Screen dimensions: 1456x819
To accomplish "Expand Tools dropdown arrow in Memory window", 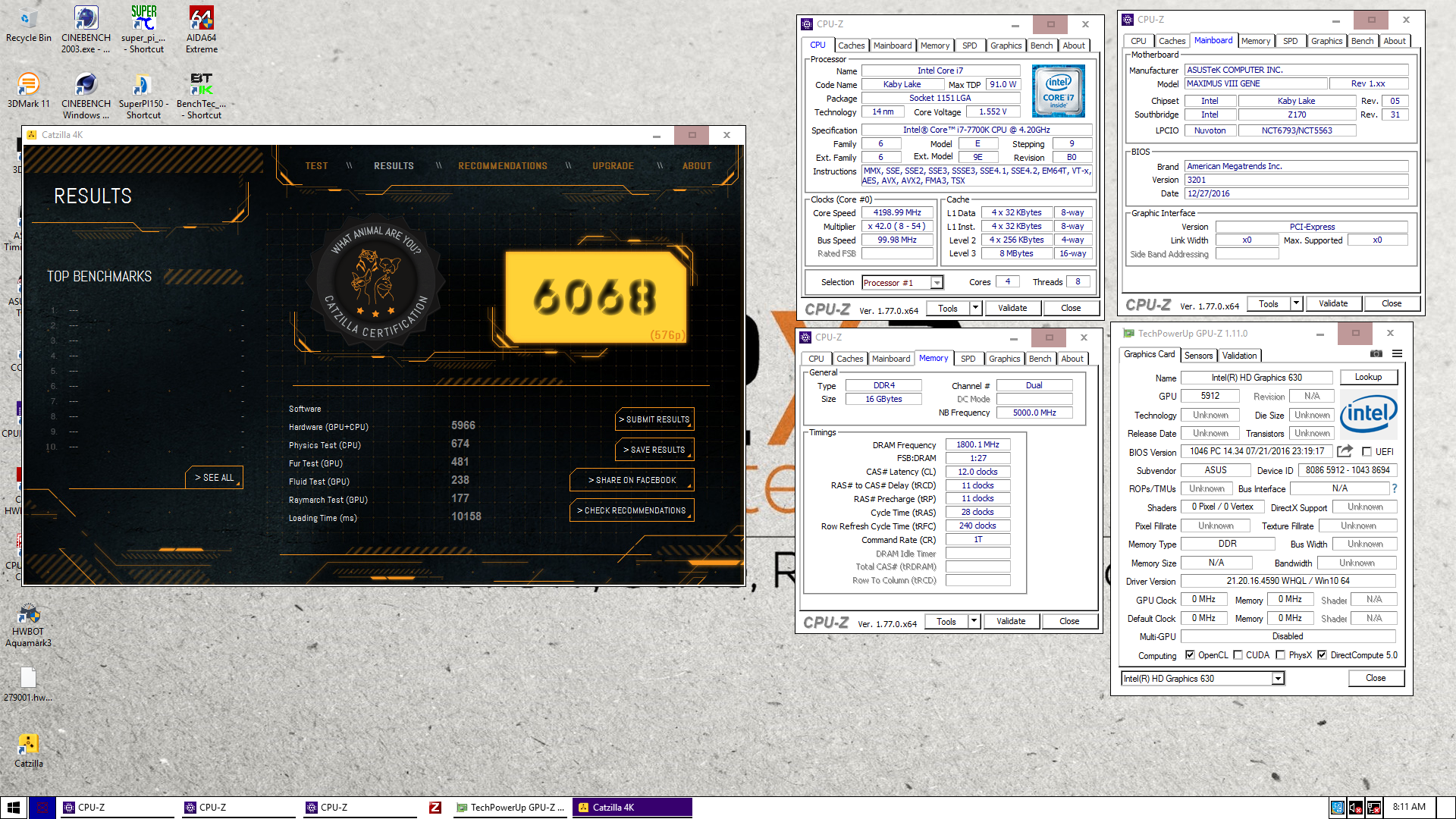I will point(974,621).
